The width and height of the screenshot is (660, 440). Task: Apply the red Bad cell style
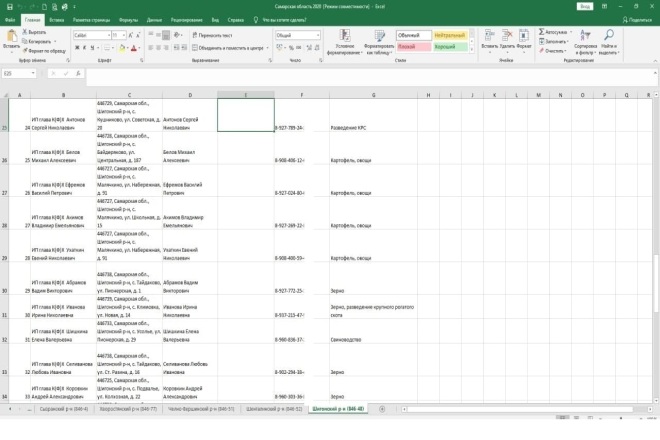click(x=414, y=47)
